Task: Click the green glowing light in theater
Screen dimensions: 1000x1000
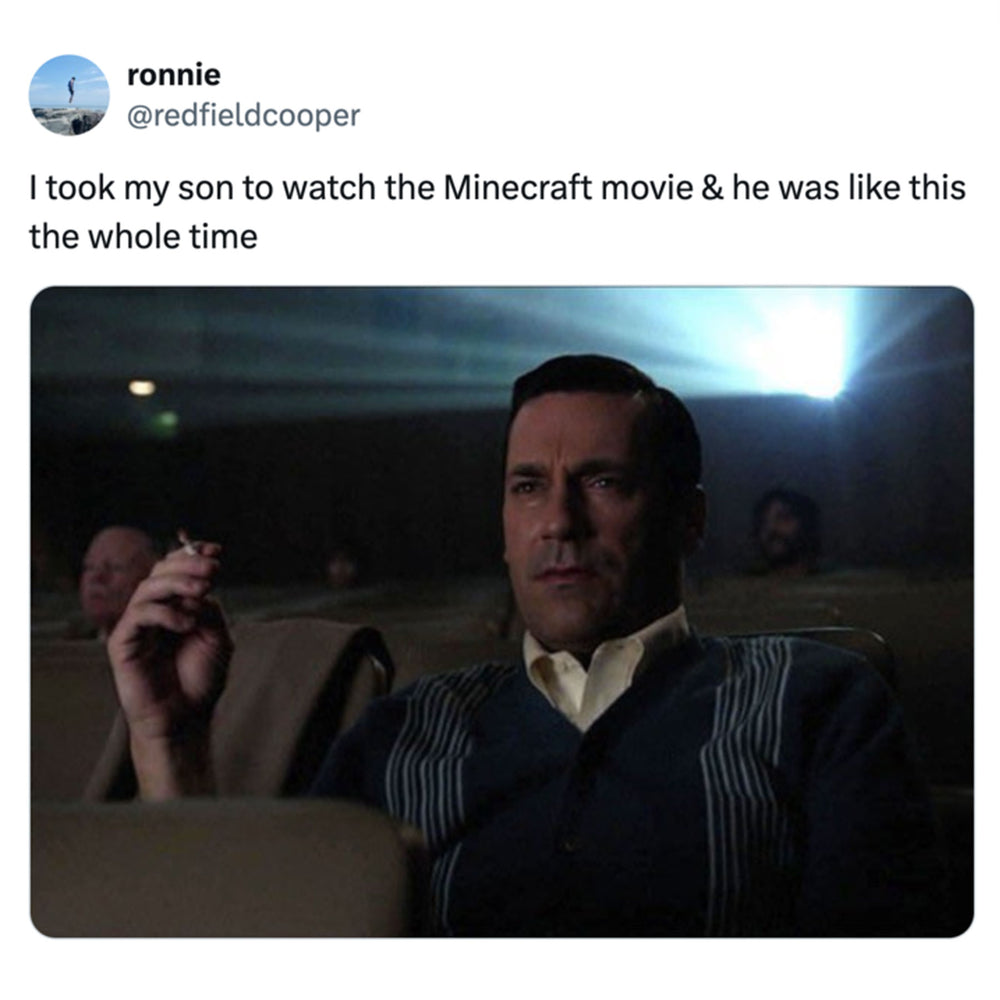Action: [x=166, y=421]
